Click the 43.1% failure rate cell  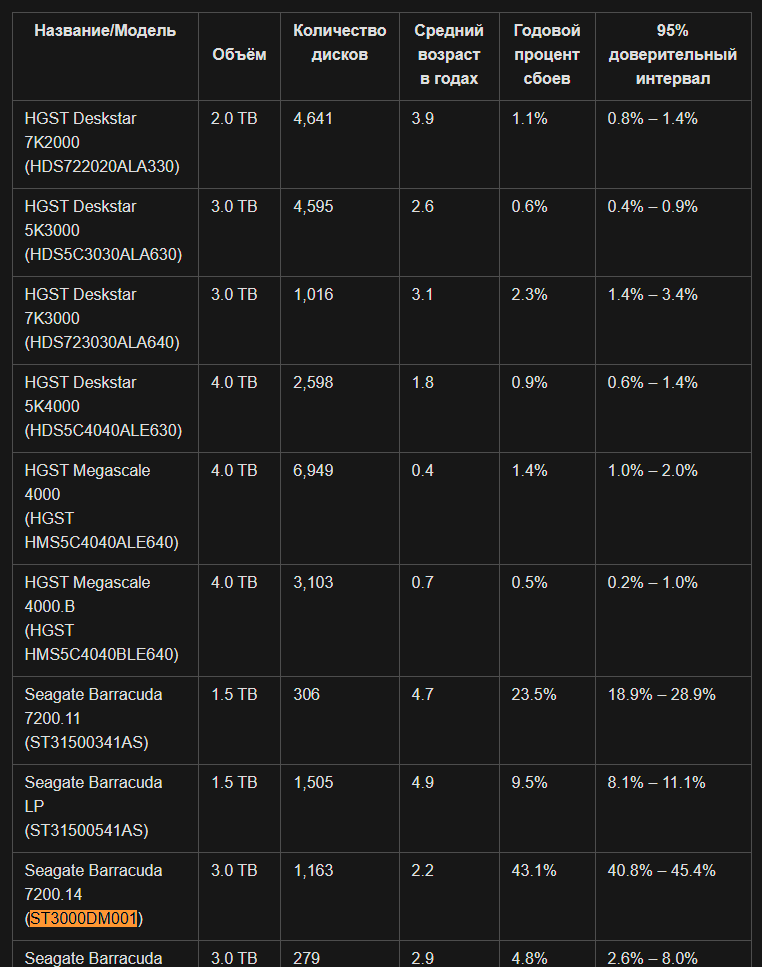click(x=534, y=870)
